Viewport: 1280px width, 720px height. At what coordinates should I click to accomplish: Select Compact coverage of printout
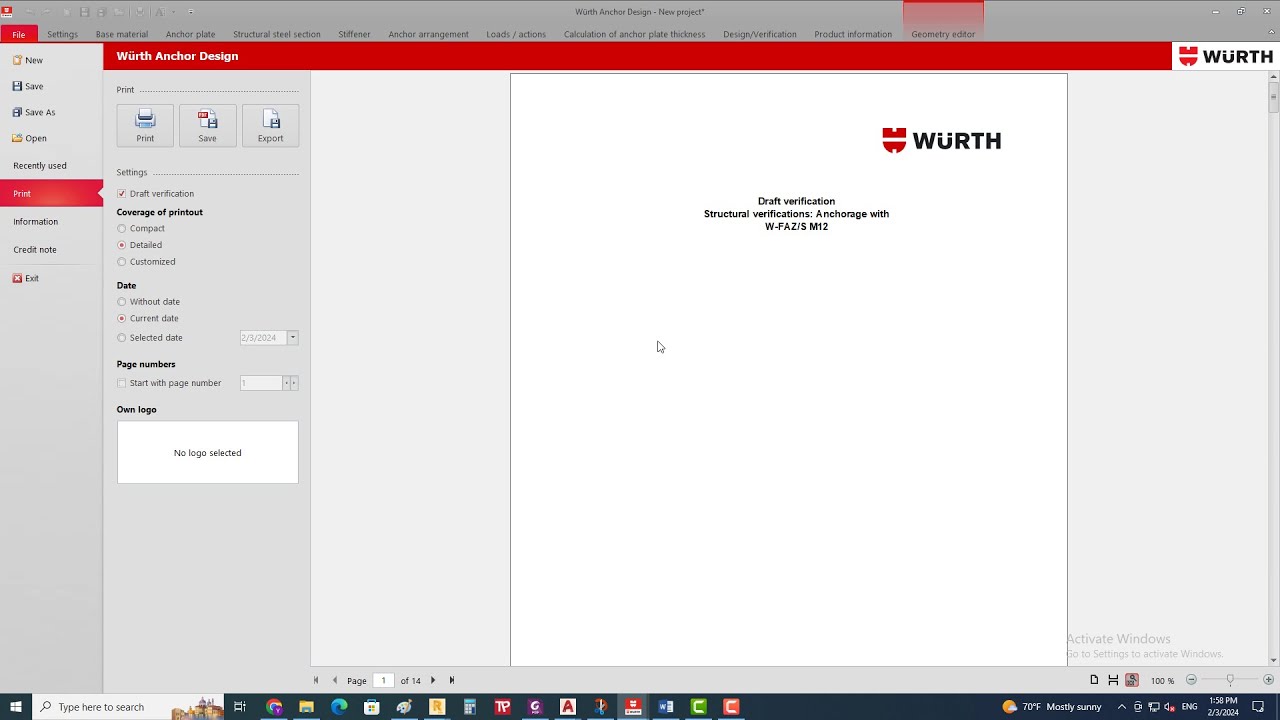[x=122, y=228]
